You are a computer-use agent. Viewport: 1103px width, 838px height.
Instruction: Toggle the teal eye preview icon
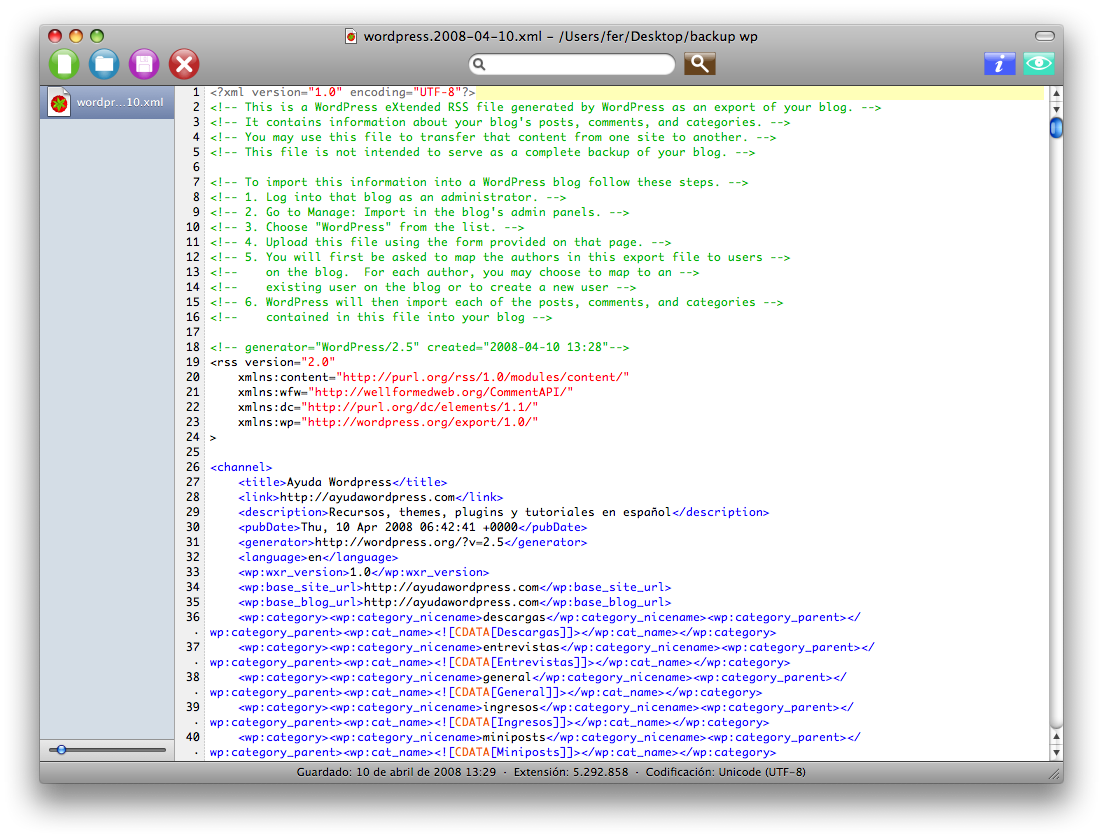1039,64
